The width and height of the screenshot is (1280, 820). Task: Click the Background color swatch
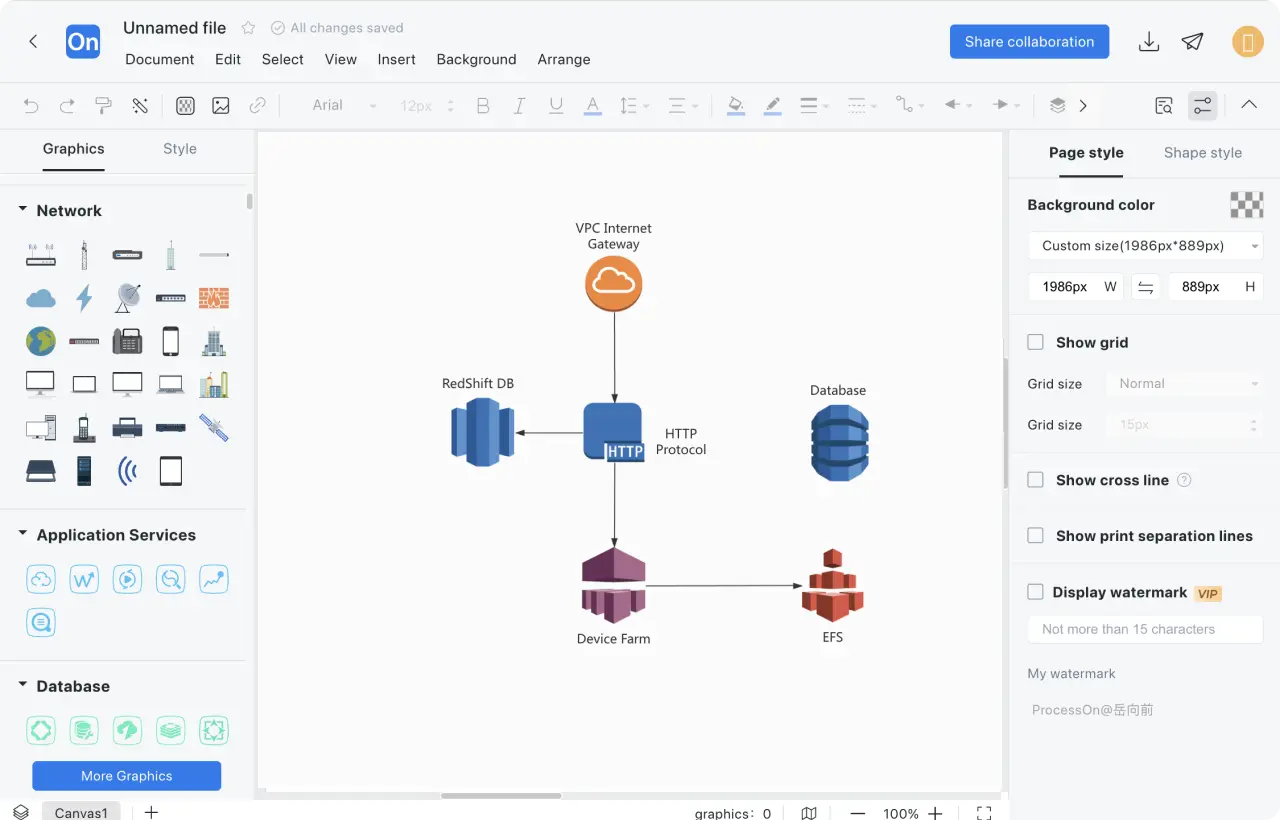(x=1246, y=205)
